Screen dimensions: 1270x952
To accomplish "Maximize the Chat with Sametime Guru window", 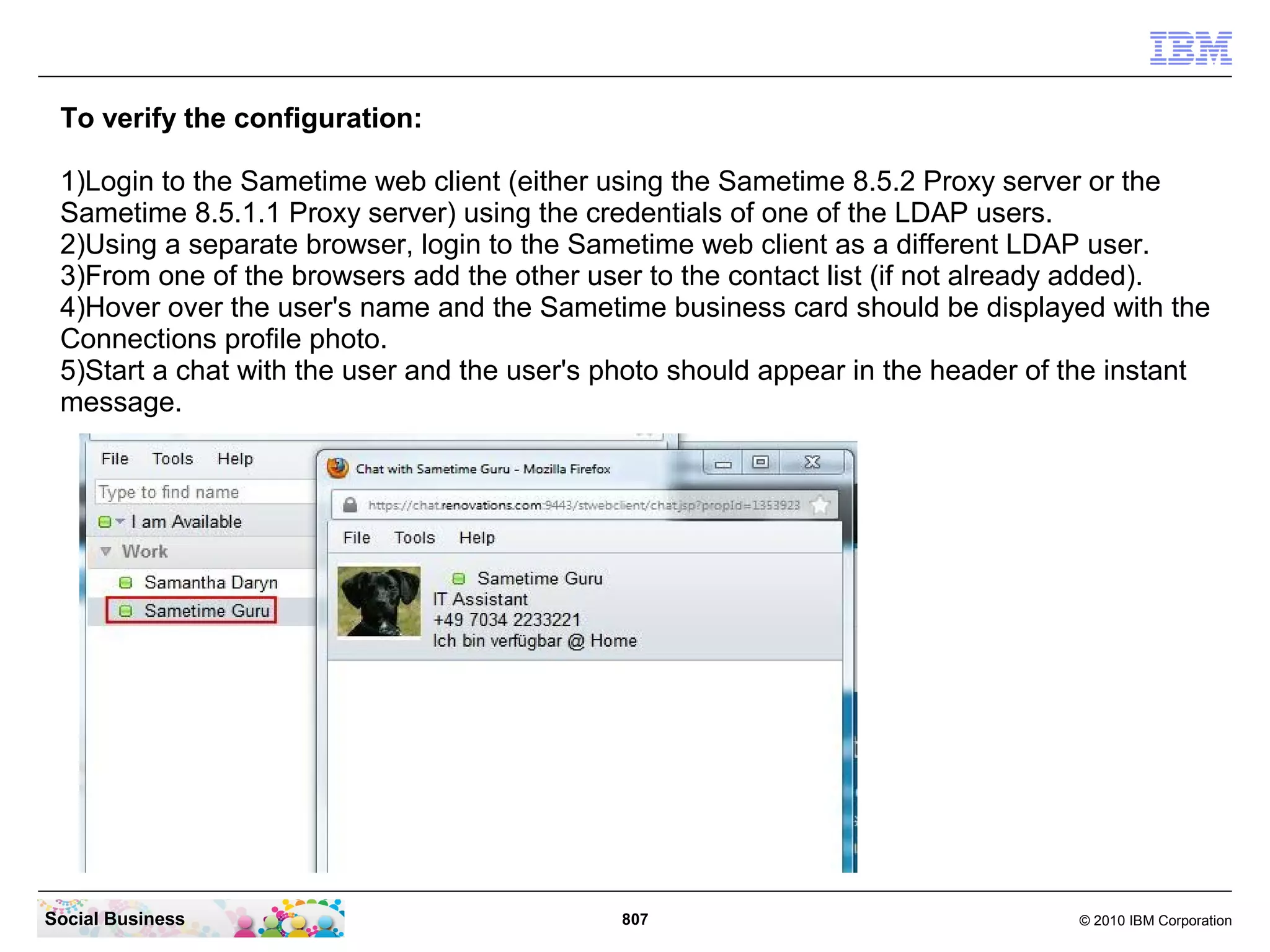I will click(760, 462).
